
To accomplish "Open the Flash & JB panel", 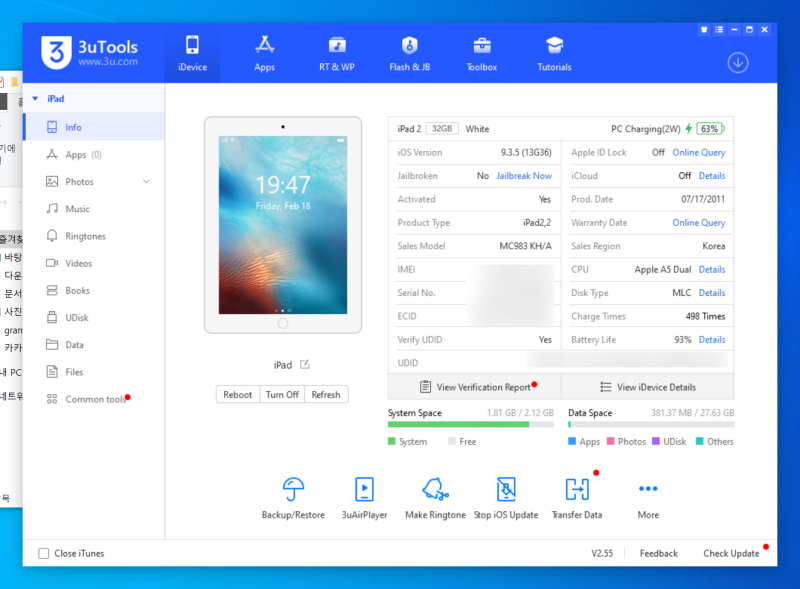I will coord(410,52).
